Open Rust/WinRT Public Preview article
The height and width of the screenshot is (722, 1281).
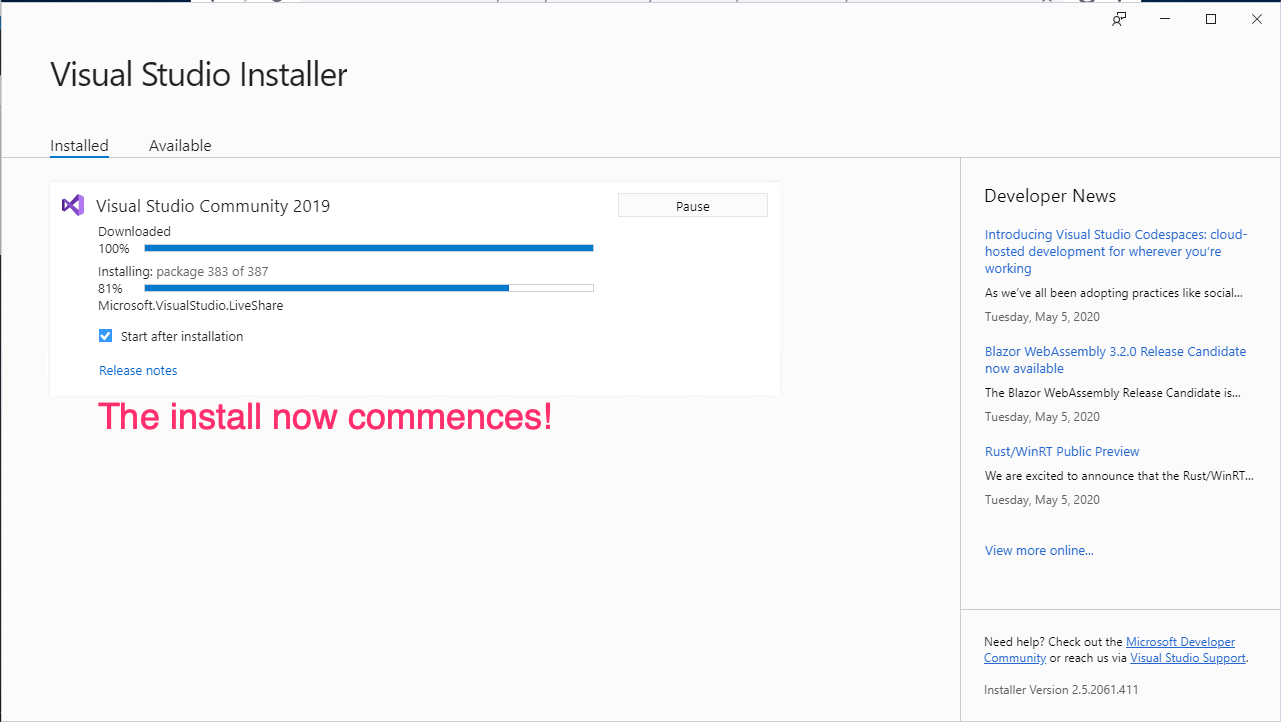coord(1062,451)
